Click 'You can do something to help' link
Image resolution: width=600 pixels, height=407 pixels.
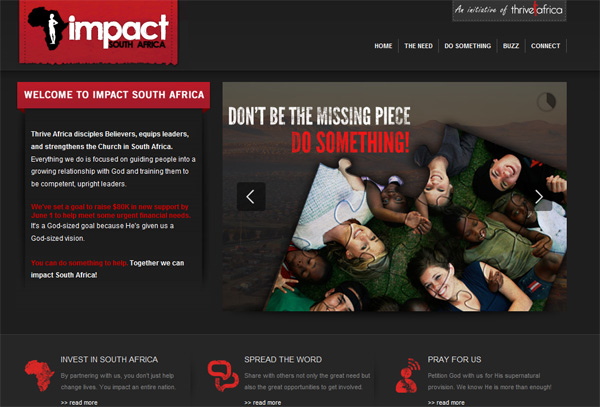point(79,263)
